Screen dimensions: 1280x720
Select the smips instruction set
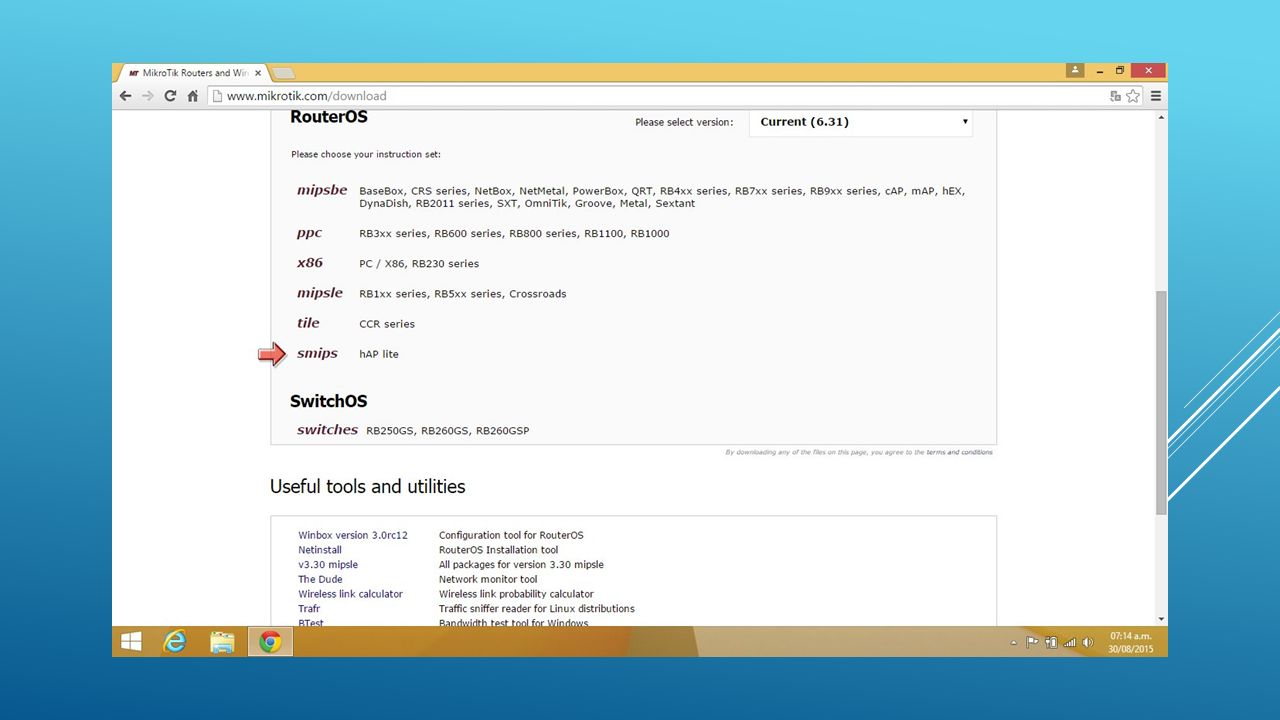point(317,353)
